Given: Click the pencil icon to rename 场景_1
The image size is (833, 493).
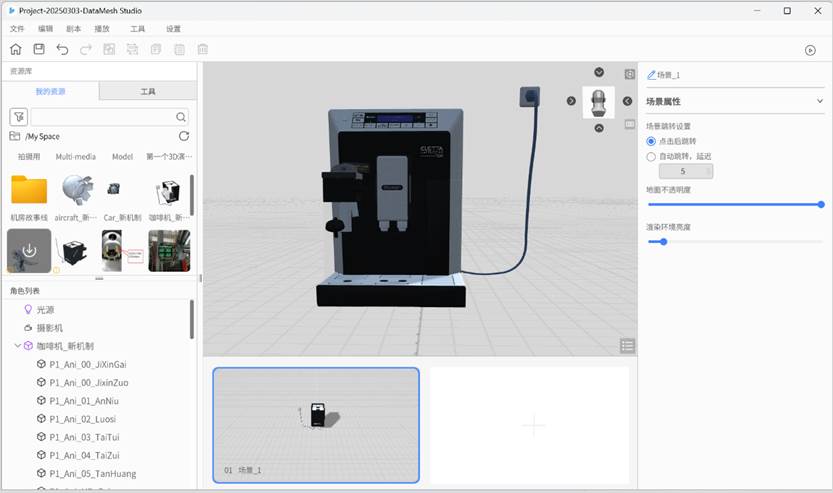Looking at the screenshot, I should pyautogui.click(x=652, y=75).
